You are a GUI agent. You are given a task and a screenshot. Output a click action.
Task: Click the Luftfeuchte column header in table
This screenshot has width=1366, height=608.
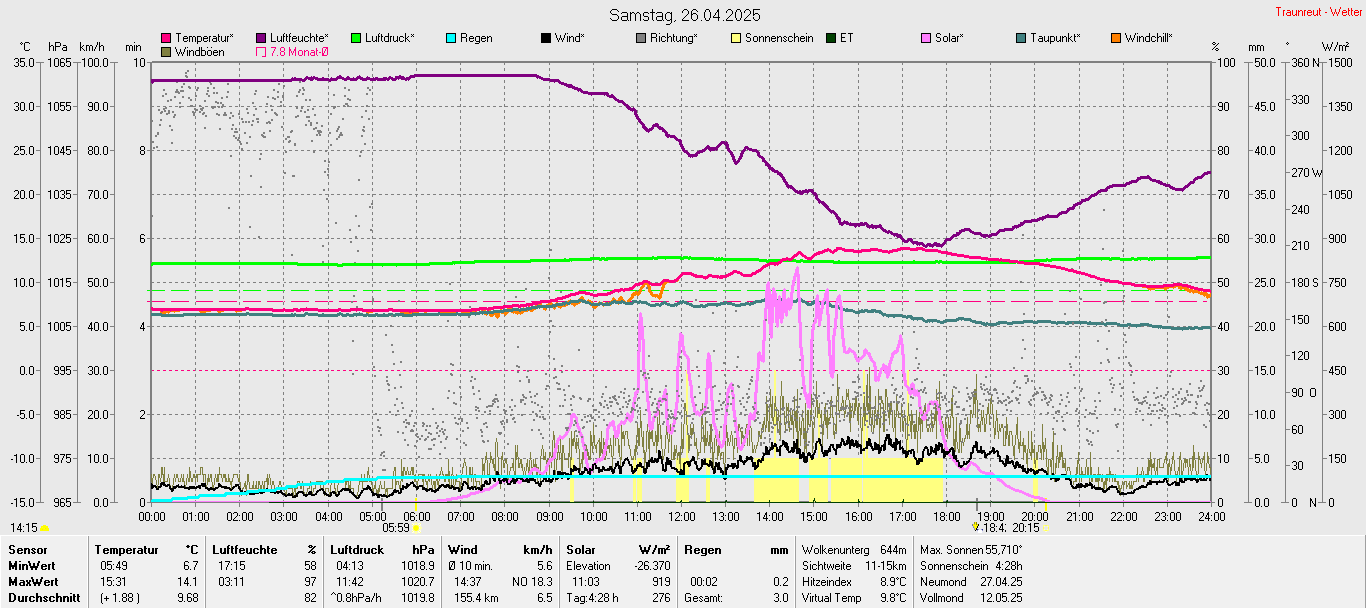click(x=245, y=550)
